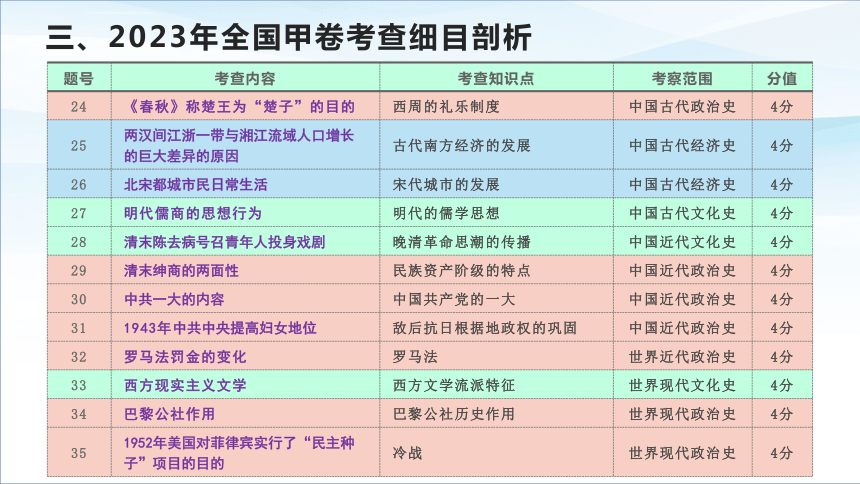Click the 世界现代文化史 cell
This screenshot has width=860, height=484.
682,385
